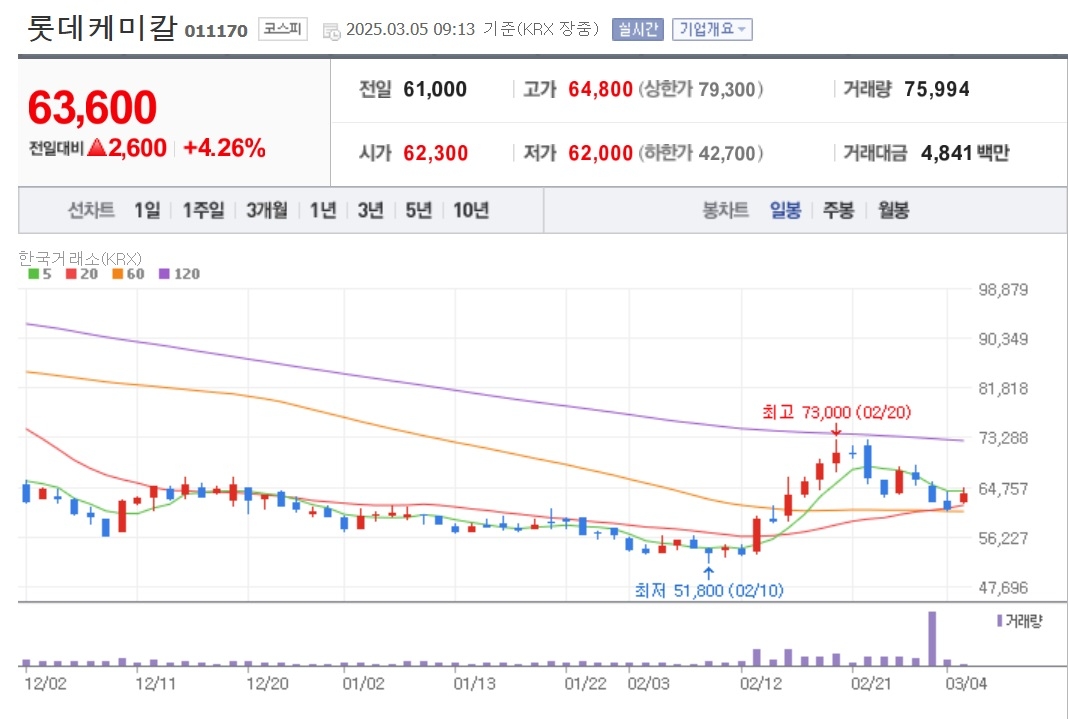Image resolution: width=1068 pixels, height=719 pixels.
Task: Show the 10년 line chart
Action: click(x=471, y=210)
